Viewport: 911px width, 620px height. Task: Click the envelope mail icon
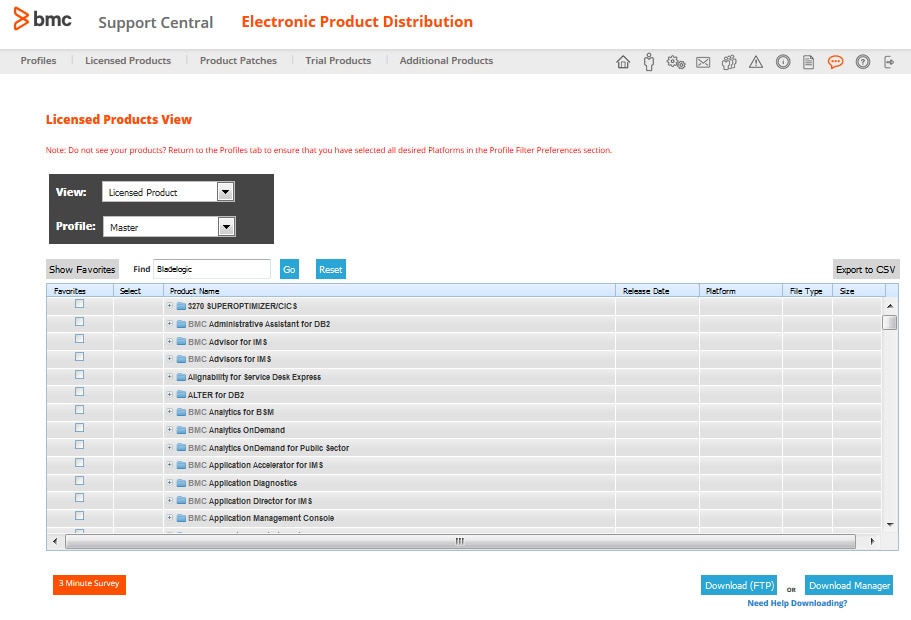point(703,62)
